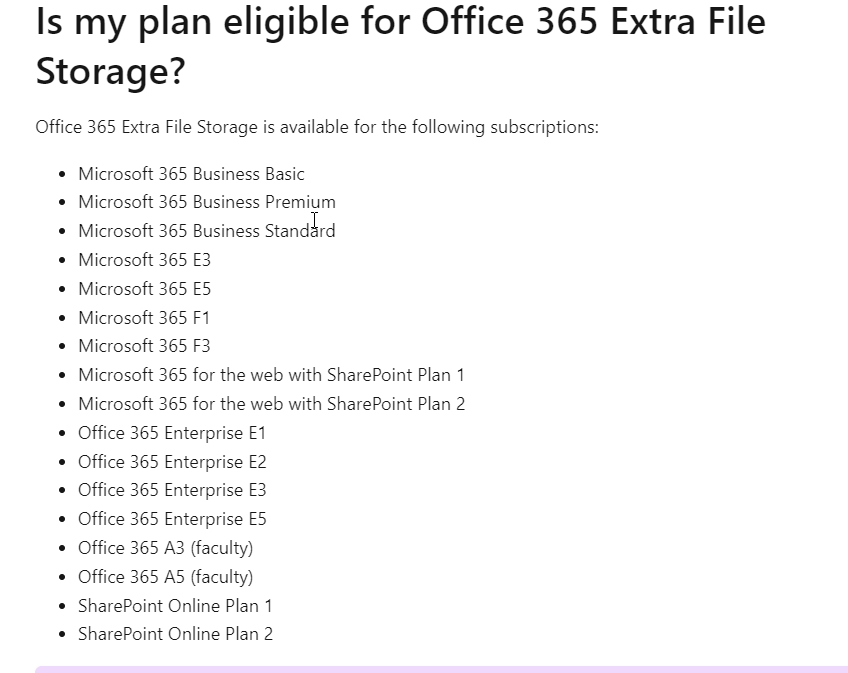Screen dimensions: 848x673
Task: Click the Microsoft 365 F1 entry
Action: coord(144,318)
